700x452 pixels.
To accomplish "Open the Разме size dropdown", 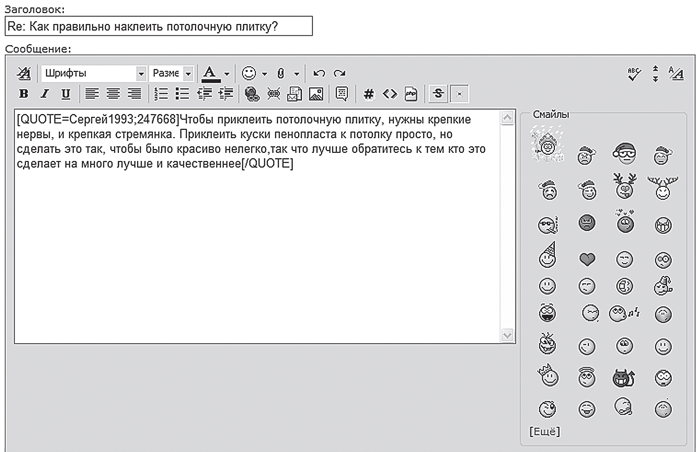I will point(171,73).
